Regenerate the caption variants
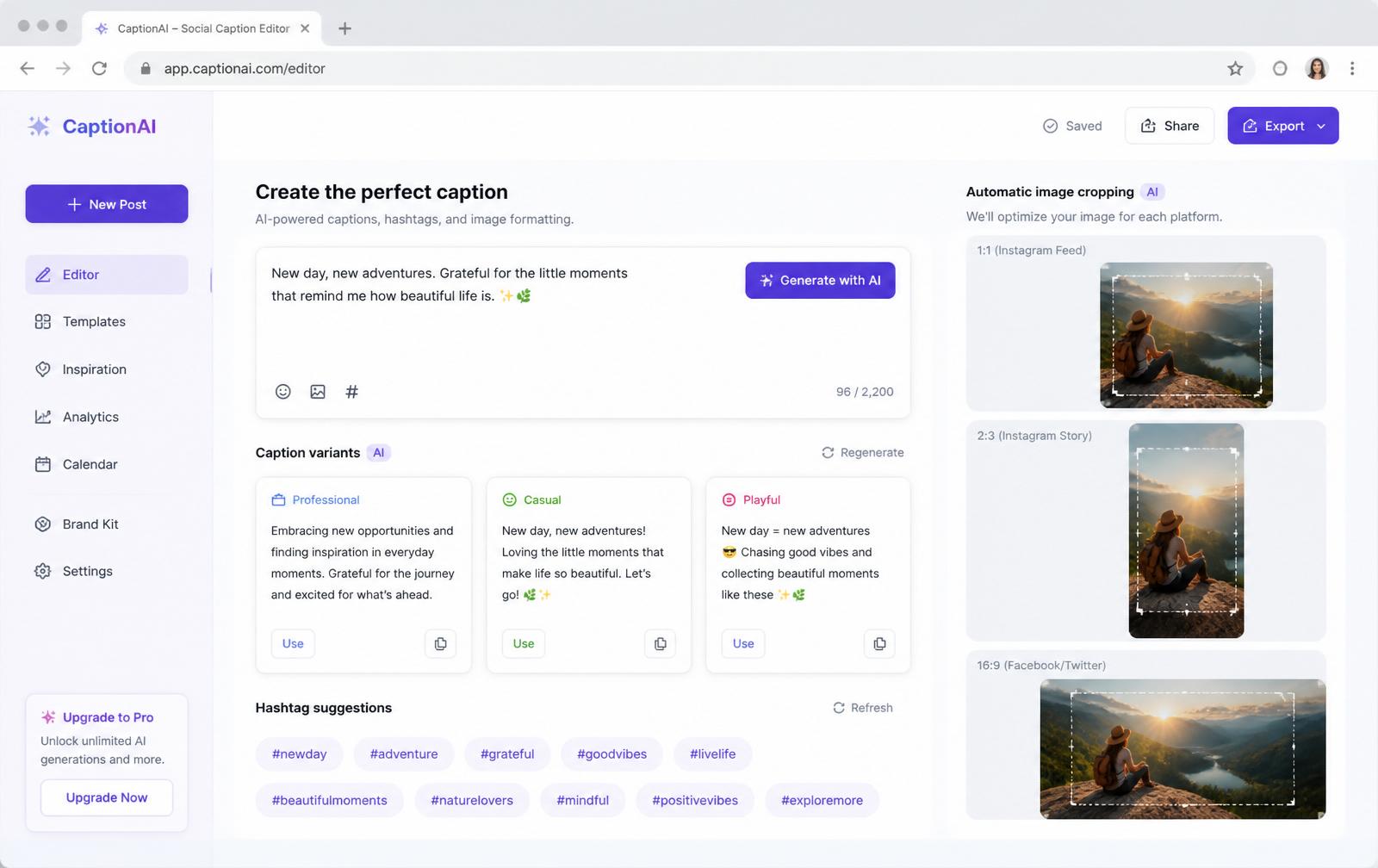This screenshot has width=1378, height=868. click(x=862, y=453)
